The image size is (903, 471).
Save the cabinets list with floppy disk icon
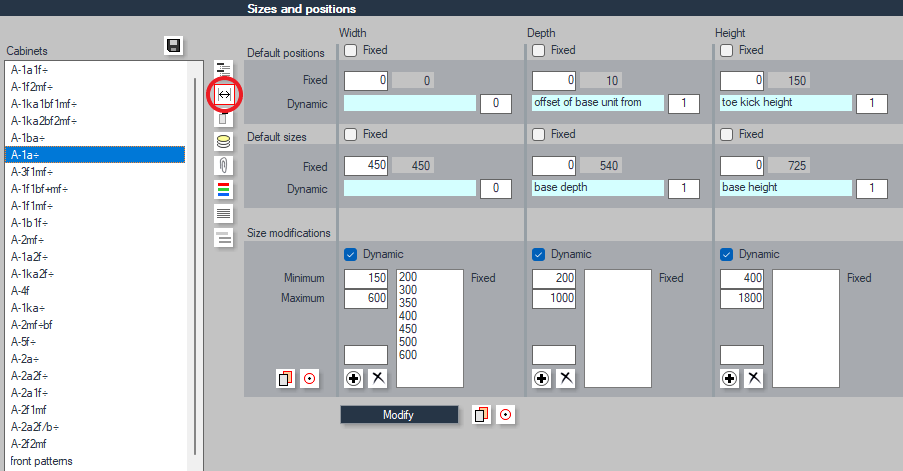(x=173, y=45)
